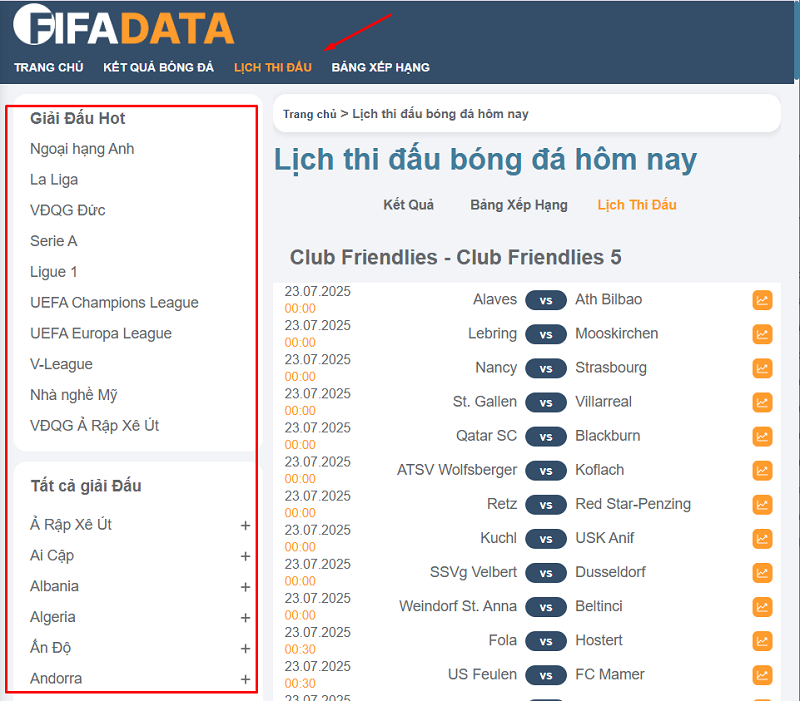Screen dimensions: 800x701
Task: Click the FIFADATA logo
Action: coord(123,25)
